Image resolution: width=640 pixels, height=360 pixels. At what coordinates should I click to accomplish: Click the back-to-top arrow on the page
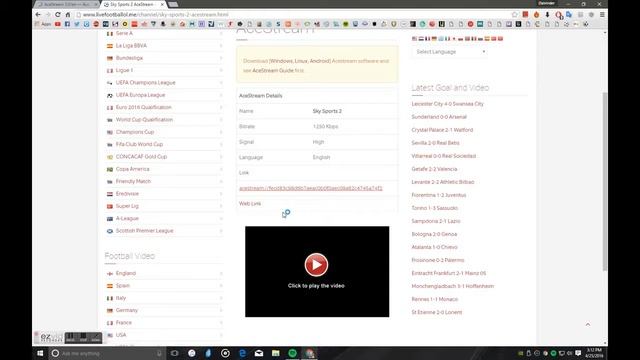pyautogui.click(x=588, y=324)
